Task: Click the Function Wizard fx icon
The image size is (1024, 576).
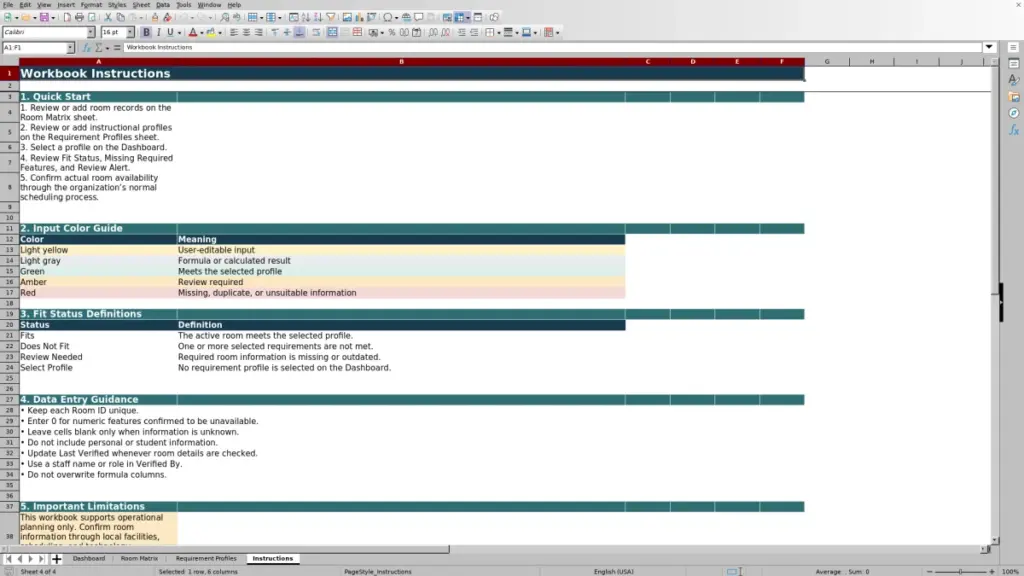Action: [x=86, y=48]
